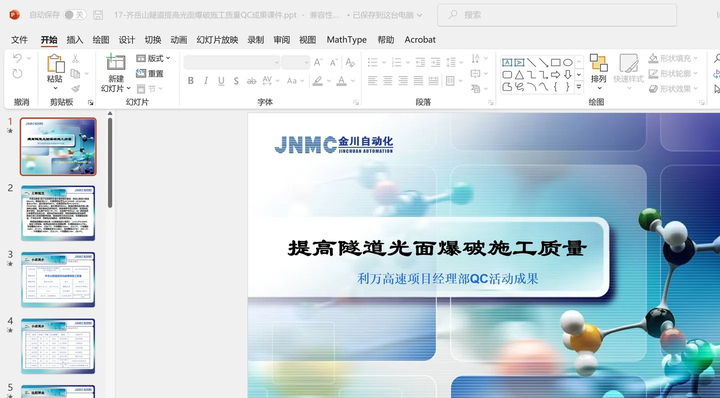Click the Copy icon
Image resolution: width=720 pixels, height=398 pixels.
click(75, 73)
